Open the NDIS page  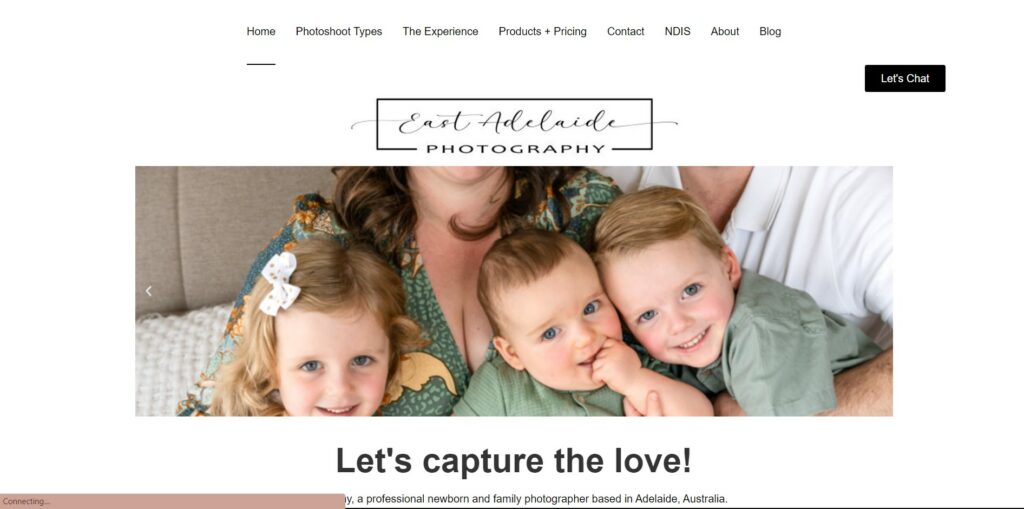tap(677, 31)
